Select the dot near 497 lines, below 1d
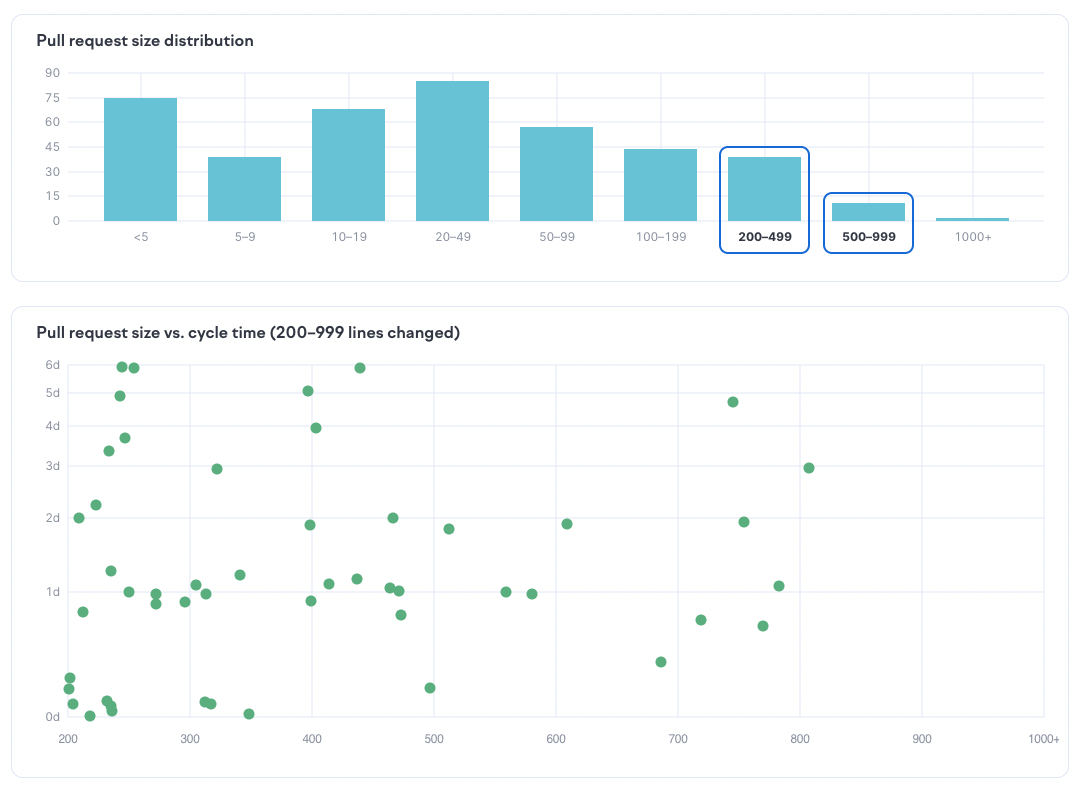 [x=430, y=688]
